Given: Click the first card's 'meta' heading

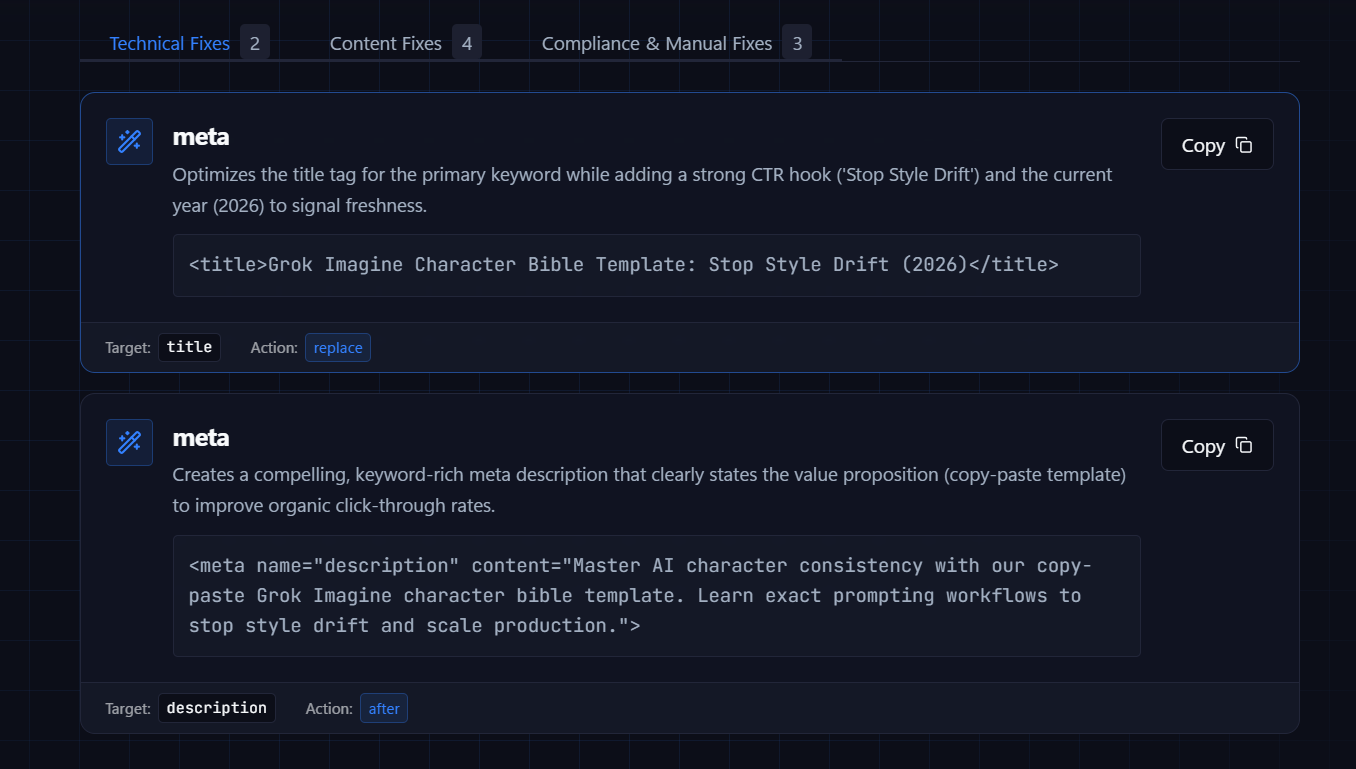Looking at the screenshot, I should click(201, 137).
